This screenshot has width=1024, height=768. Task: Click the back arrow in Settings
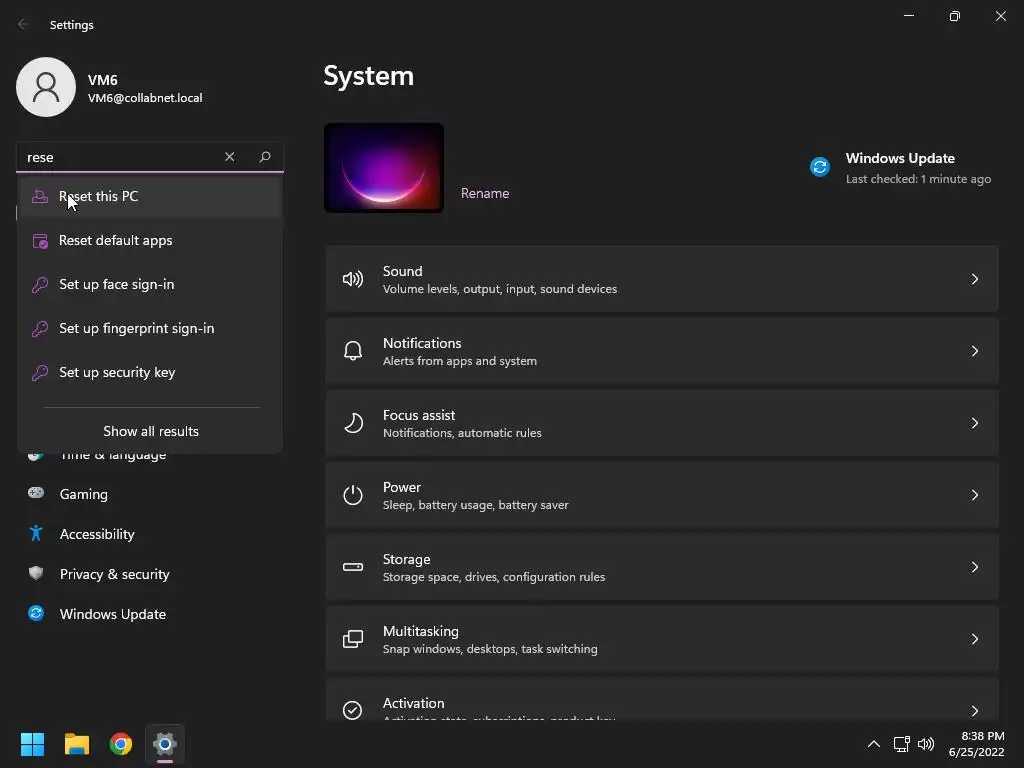tap(23, 24)
